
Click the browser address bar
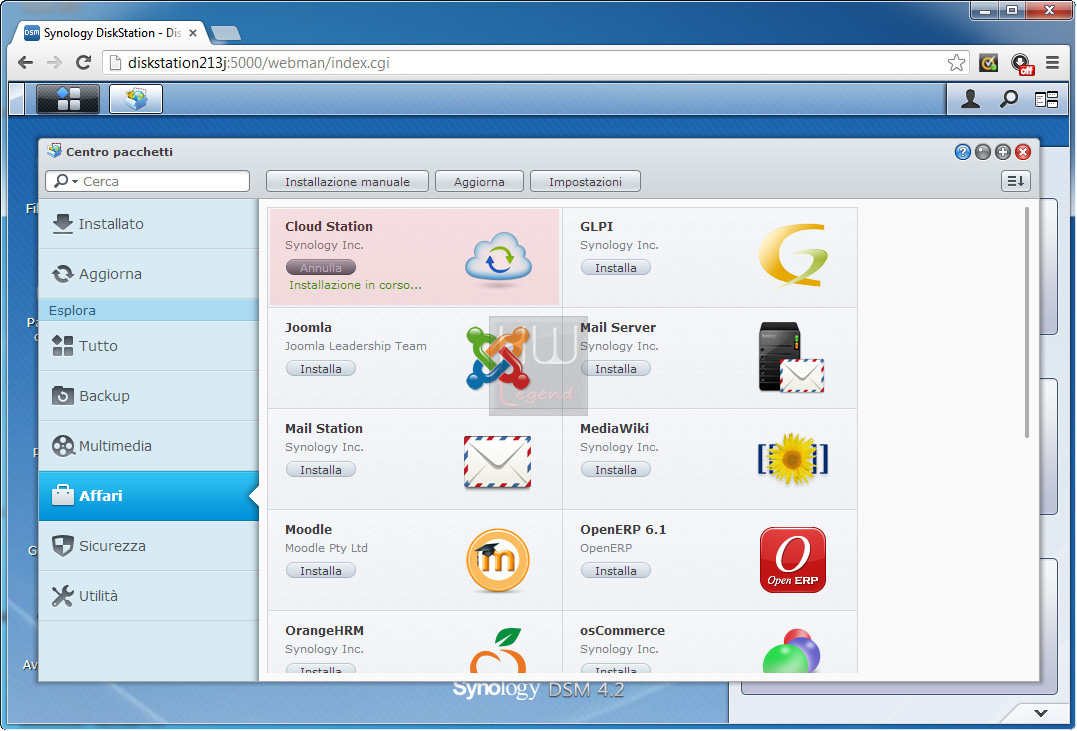(x=536, y=63)
